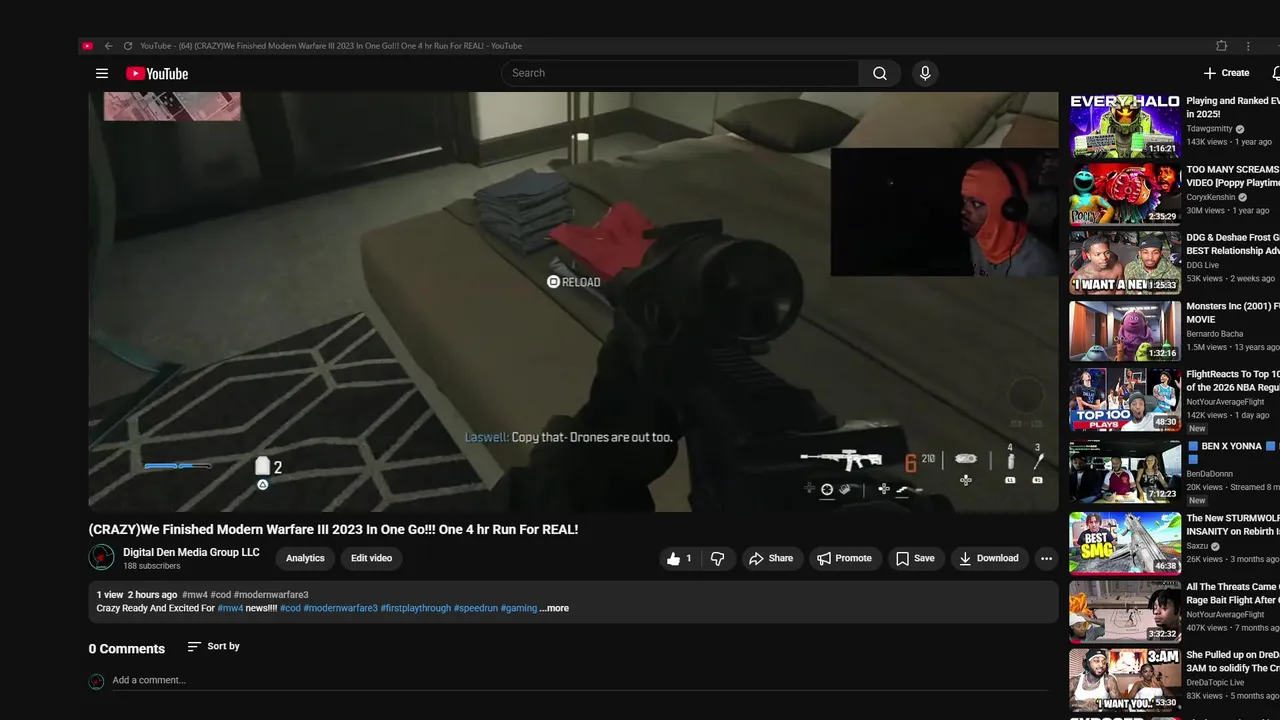Image resolution: width=1280 pixels, height=720 pixels.
Task: Open the Monsters Inc (2001) movie thumbnail
Action: [1125, 331]
